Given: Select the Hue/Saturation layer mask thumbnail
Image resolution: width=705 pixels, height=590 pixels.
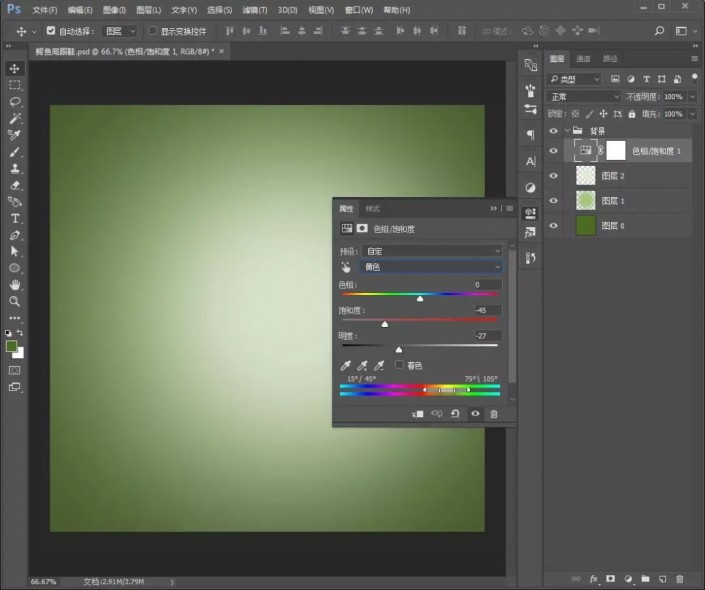Looking at the screenshot, I should pos(616,151).
